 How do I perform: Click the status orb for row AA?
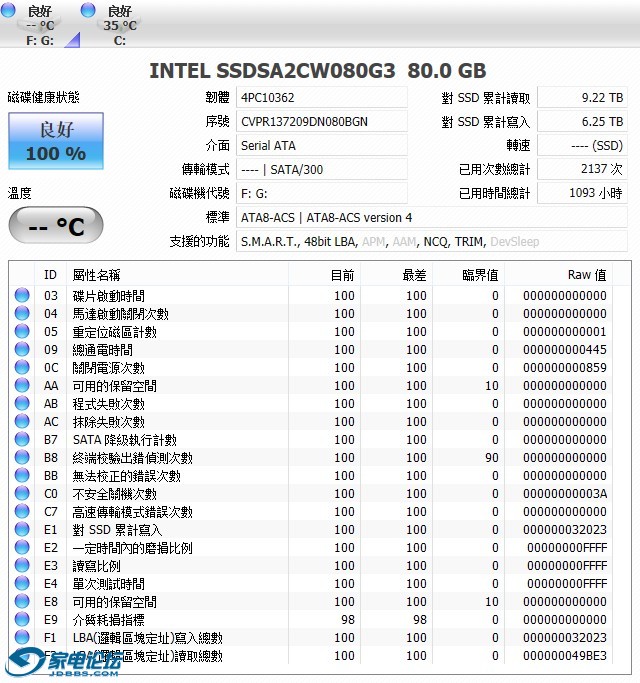[x=22, y=386]
